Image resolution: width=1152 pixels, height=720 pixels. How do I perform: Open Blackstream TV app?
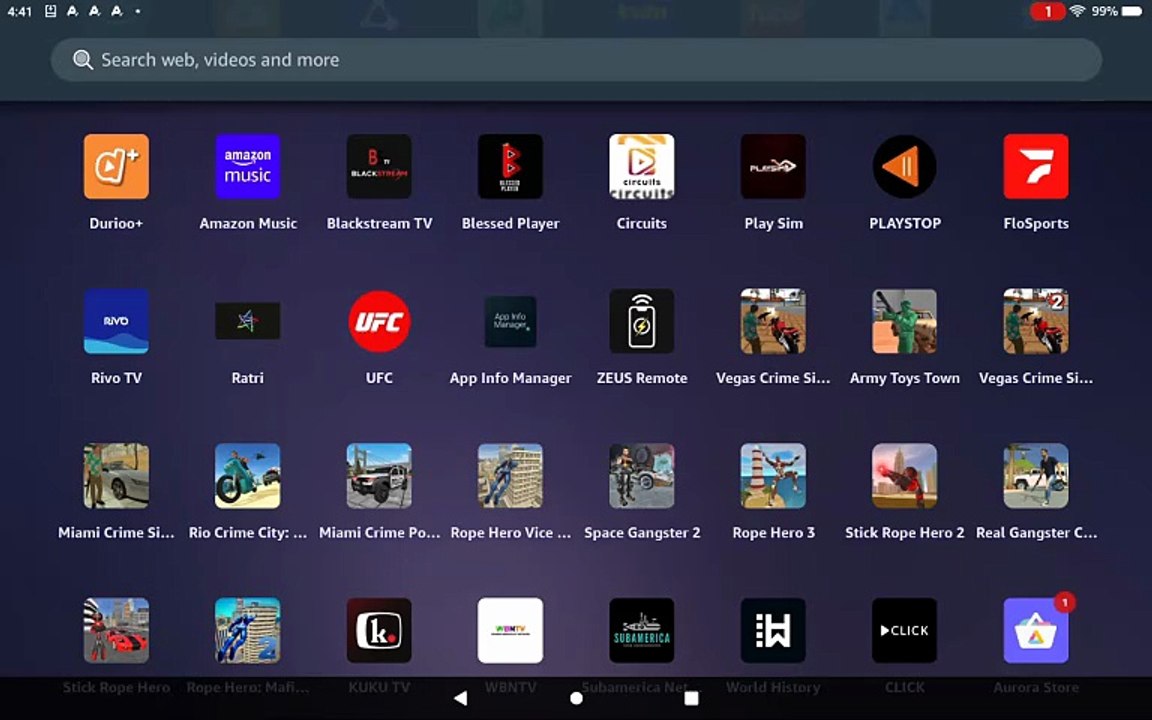[379, 167]
